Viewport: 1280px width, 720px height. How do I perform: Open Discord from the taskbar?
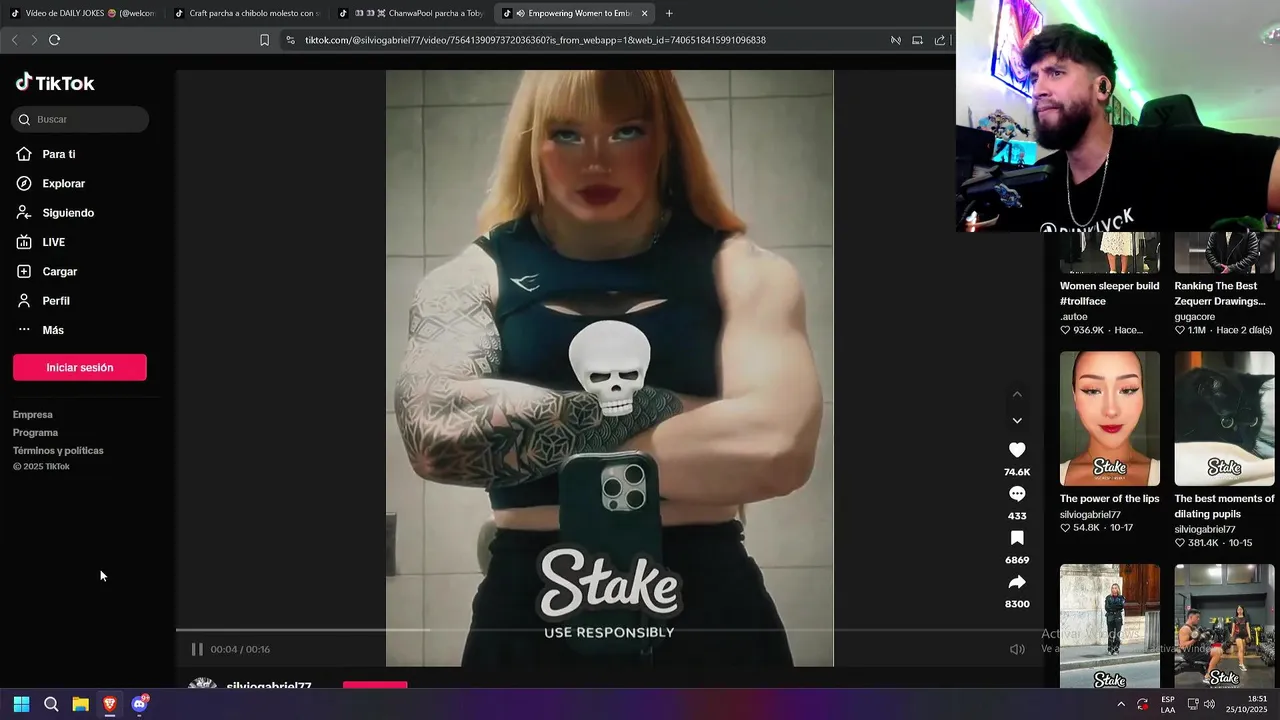139,704
